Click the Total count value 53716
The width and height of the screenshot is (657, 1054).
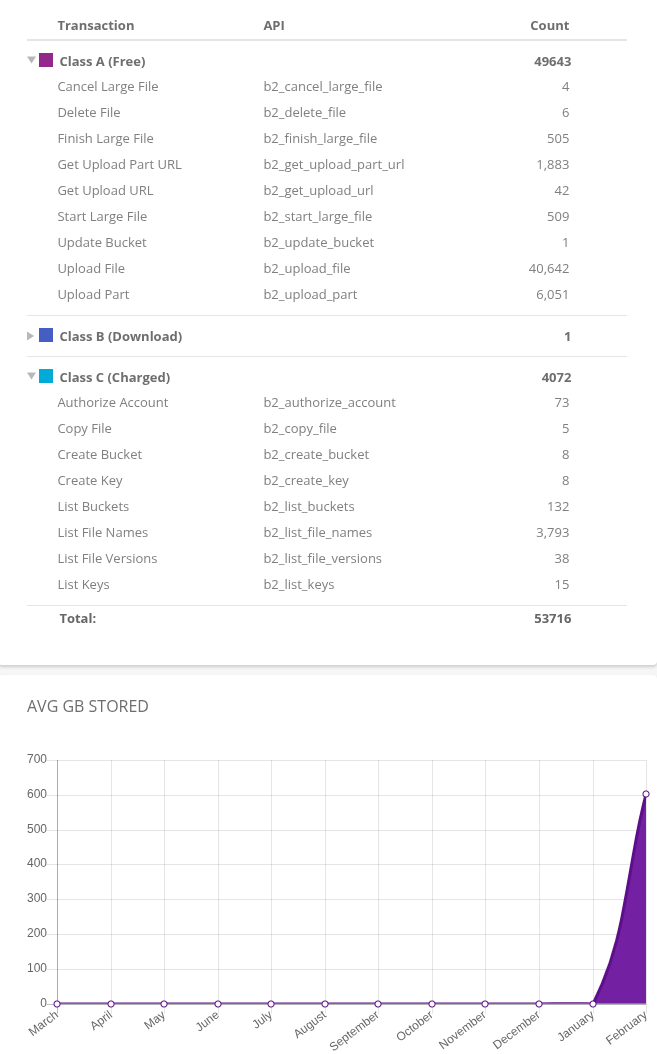point(552,618)
